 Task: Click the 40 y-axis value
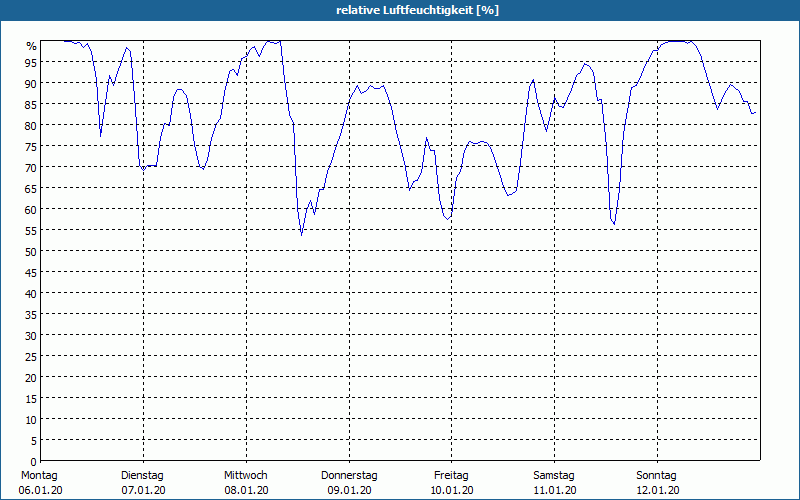coord(31,294)
